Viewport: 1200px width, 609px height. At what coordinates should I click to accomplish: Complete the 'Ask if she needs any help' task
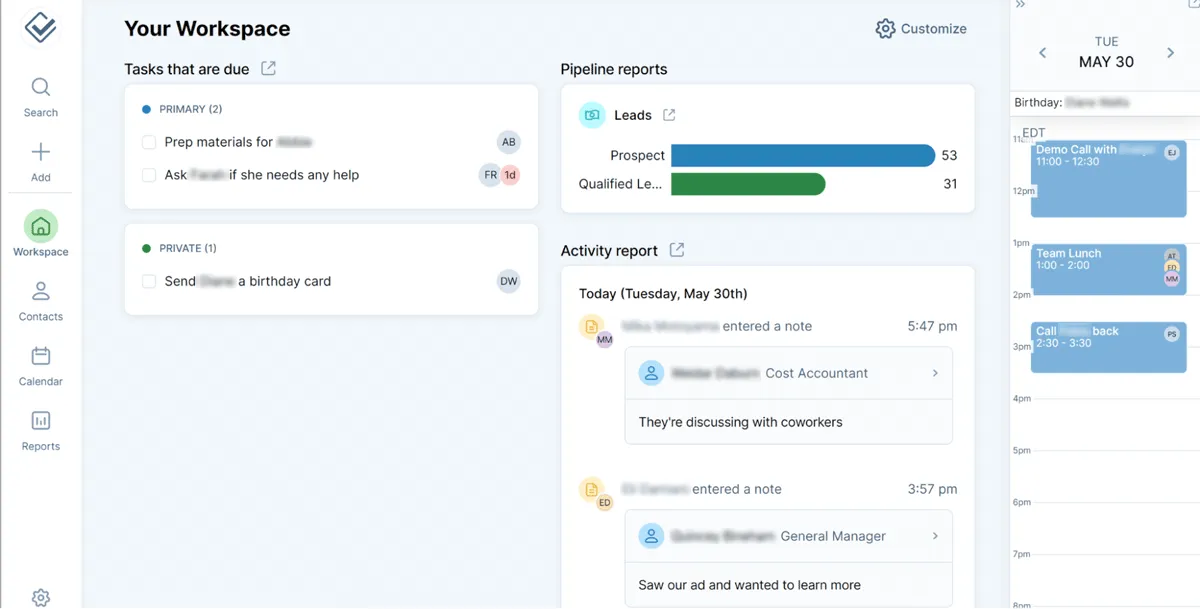pyautogui.click(x=148, y=174)
